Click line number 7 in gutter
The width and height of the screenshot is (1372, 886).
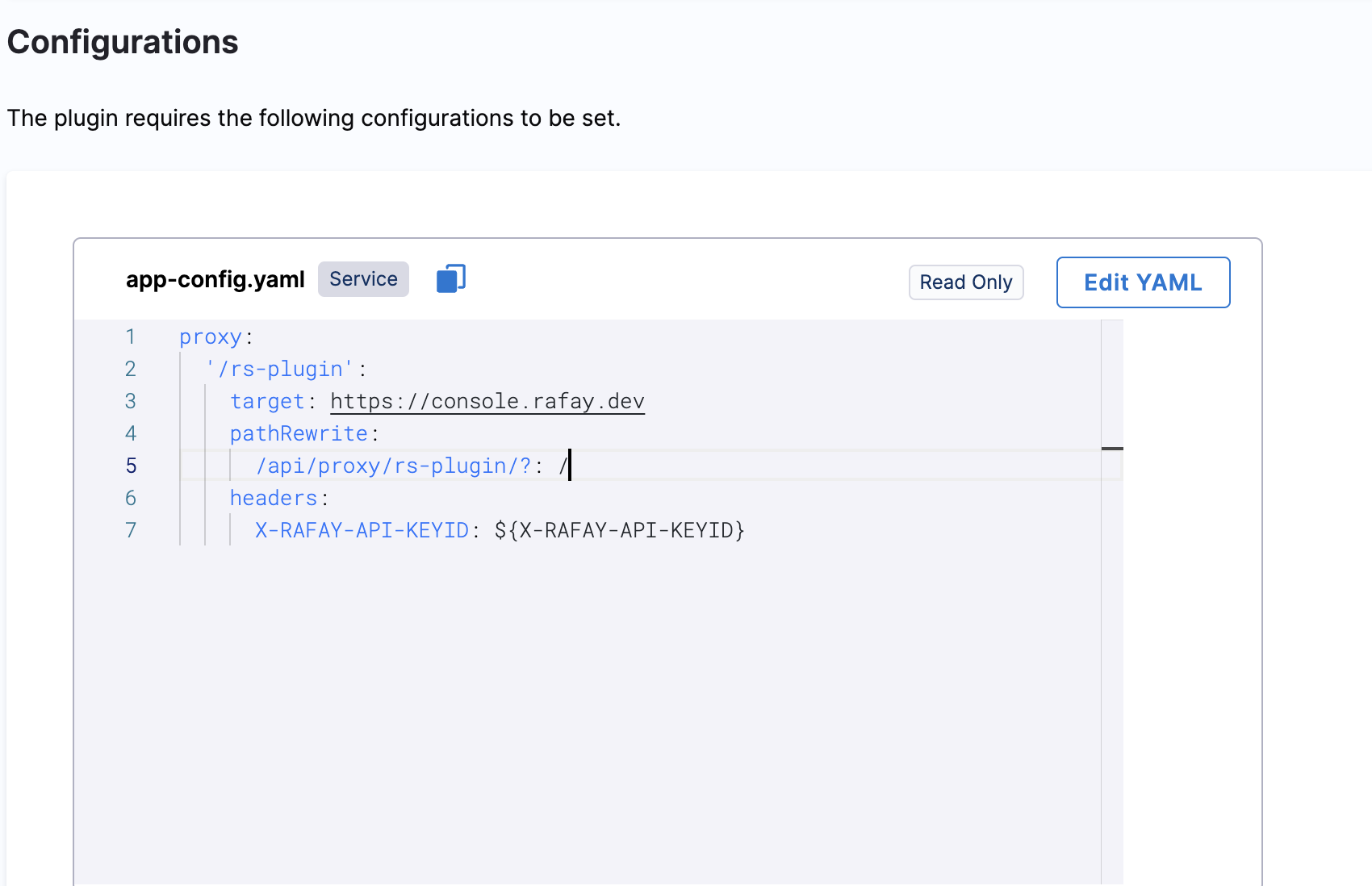131,530
